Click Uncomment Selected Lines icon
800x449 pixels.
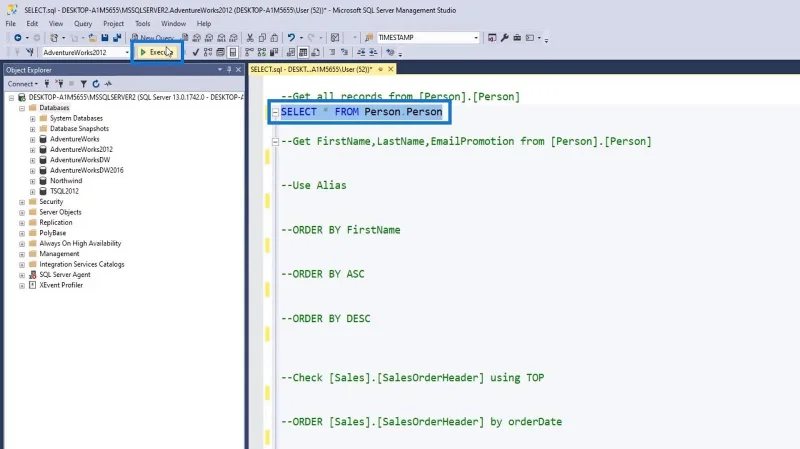[x=344, y=52]
